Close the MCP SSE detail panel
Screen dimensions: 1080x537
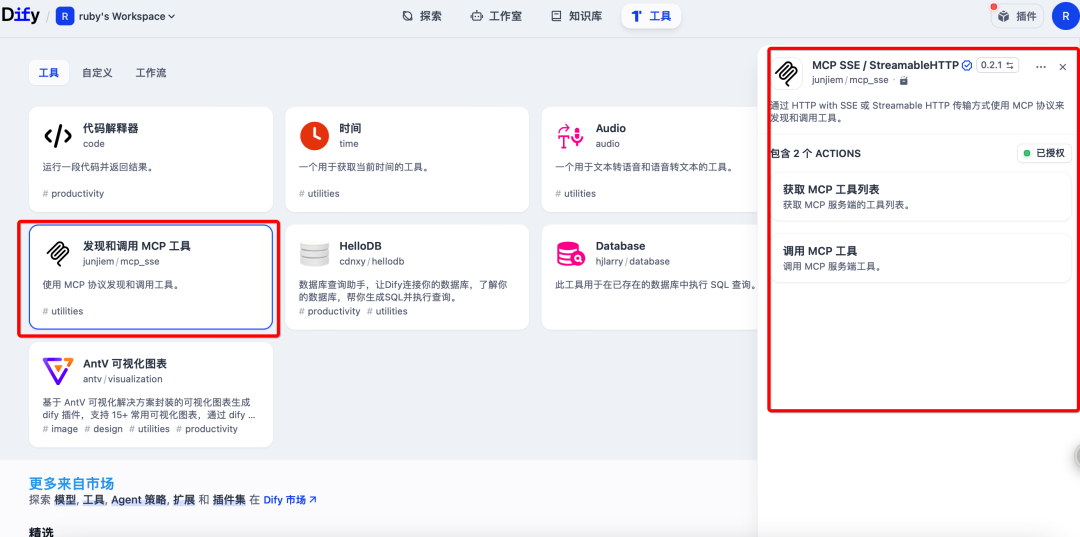tap(1062, 67)
